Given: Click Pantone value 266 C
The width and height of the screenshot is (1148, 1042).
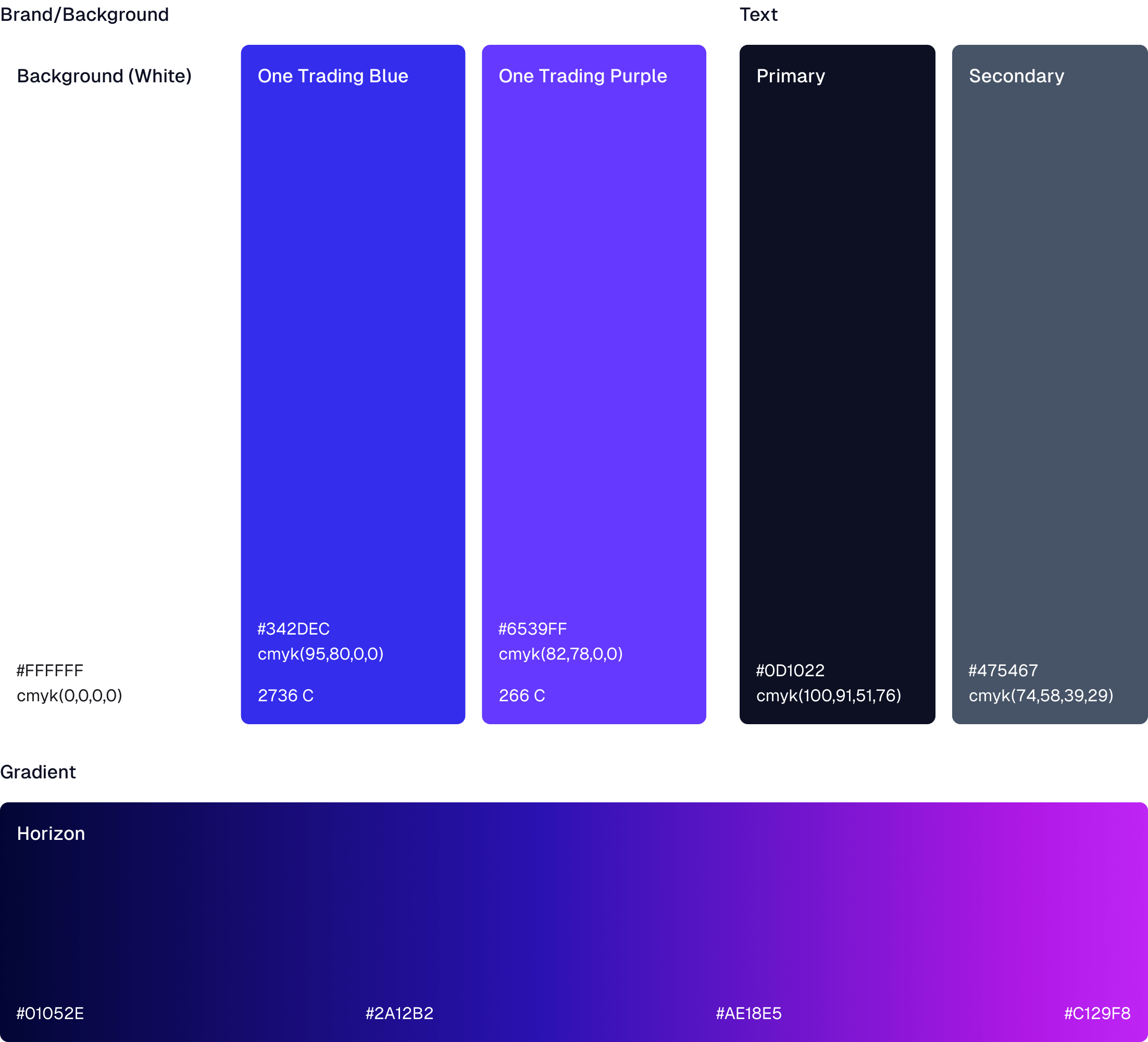Looking at the screenshot, I should click(521, 695).
